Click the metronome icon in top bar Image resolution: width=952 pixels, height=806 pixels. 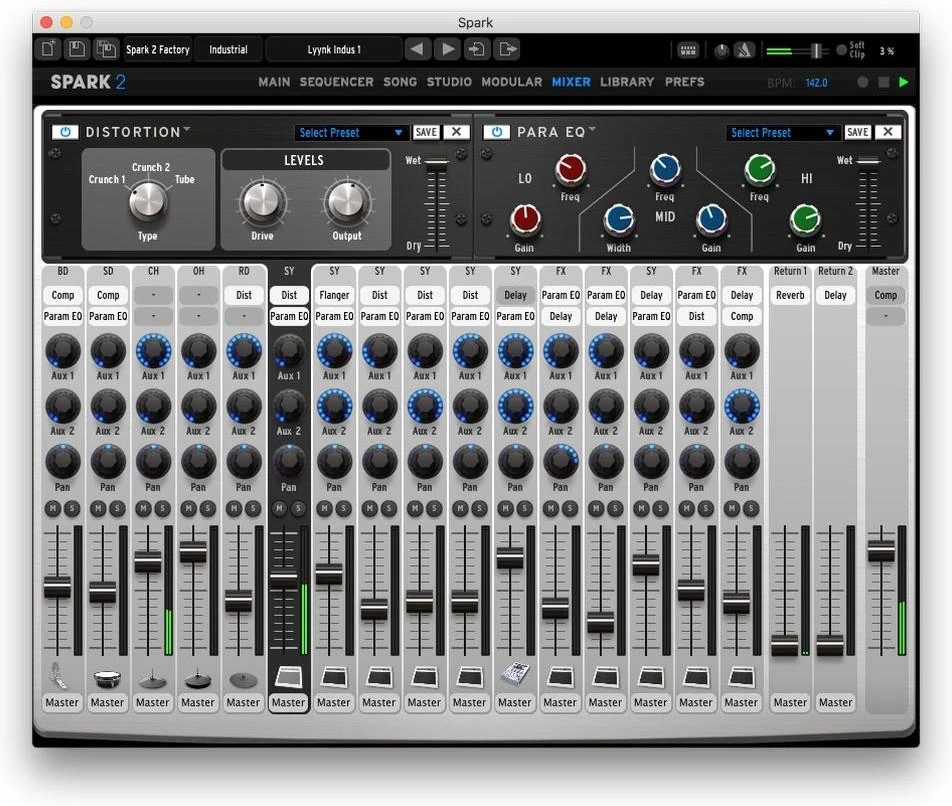tap(744, 50)
